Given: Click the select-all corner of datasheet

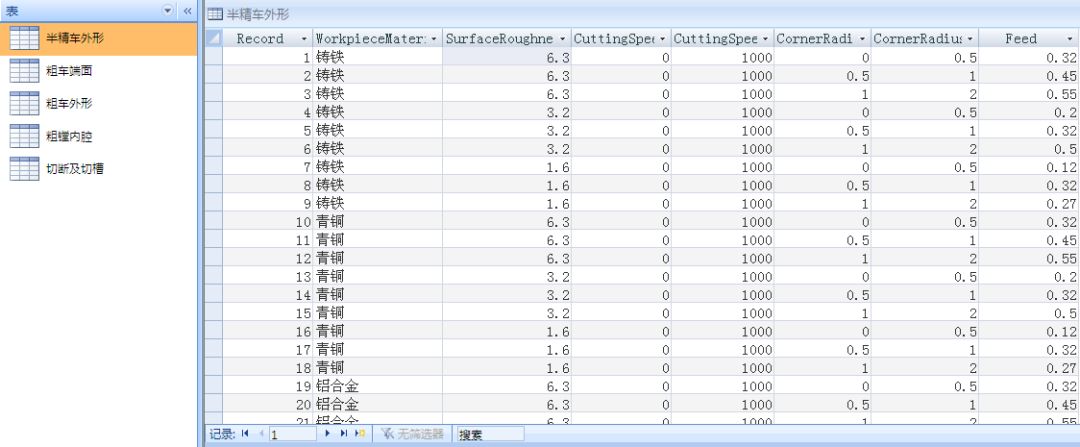Looking at the screenshot, I should [213, 39].
